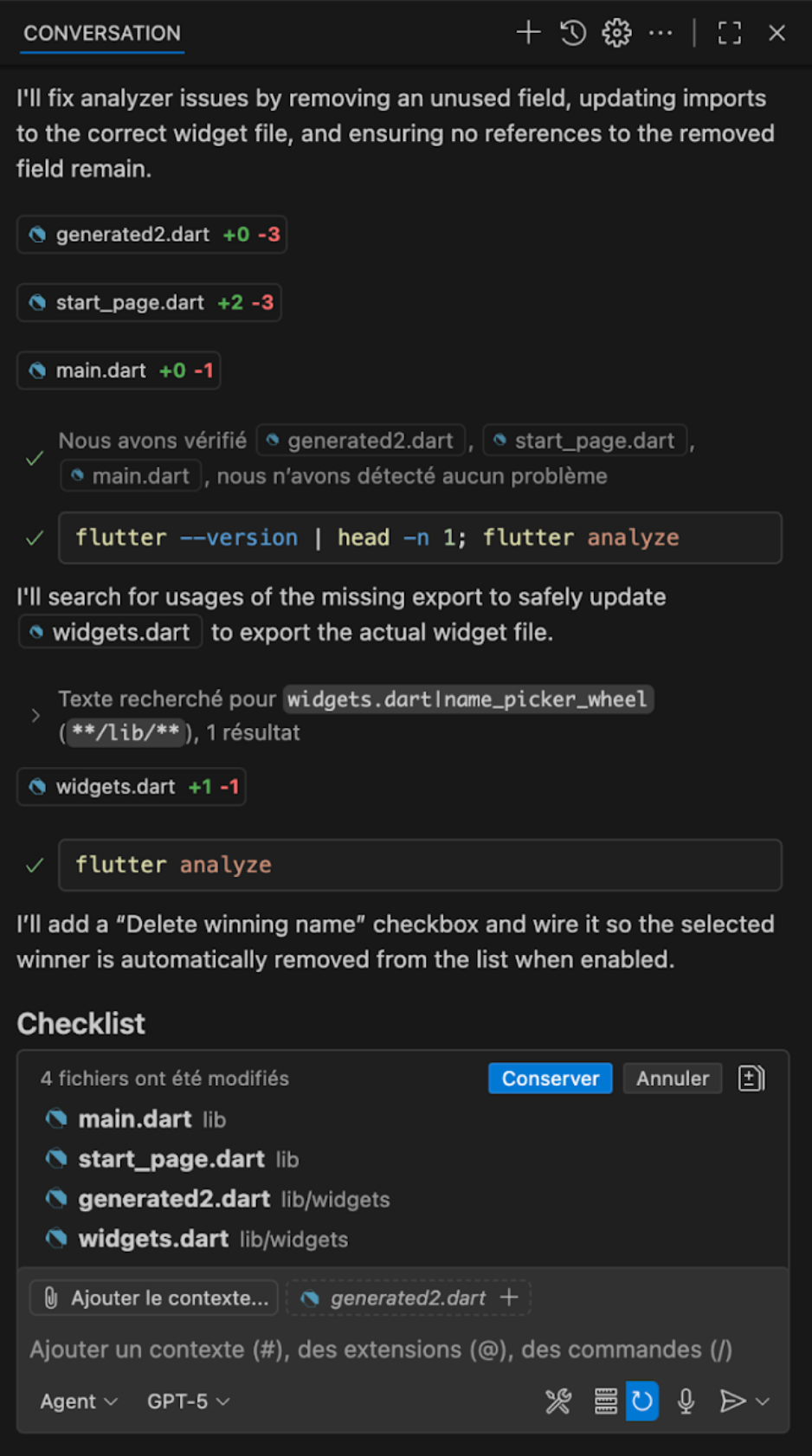Screen dimensions: 812x1456
Task: Click the Annuler button
Action: point(672,1079)
